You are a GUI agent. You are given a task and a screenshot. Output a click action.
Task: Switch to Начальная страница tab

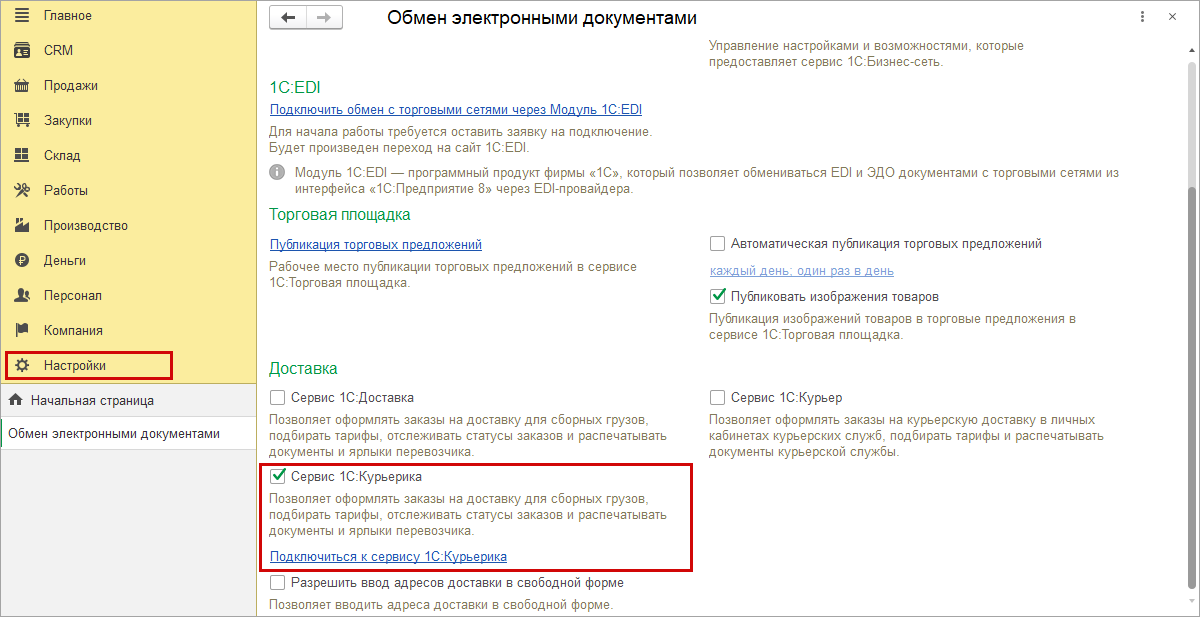[128, 400]
